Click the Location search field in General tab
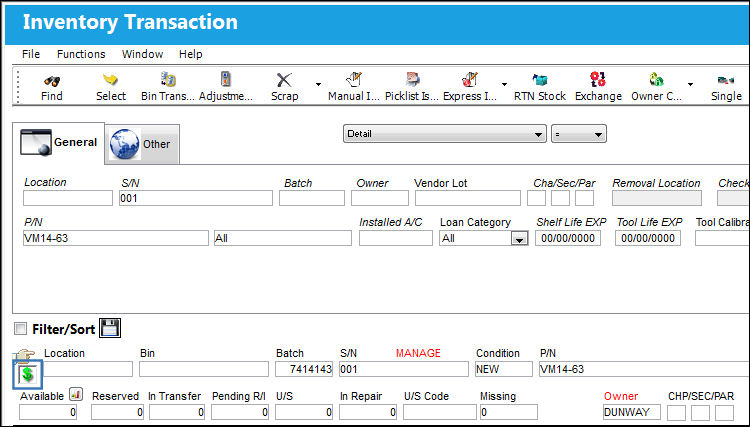Screen dimensions: 750x427 68,198
